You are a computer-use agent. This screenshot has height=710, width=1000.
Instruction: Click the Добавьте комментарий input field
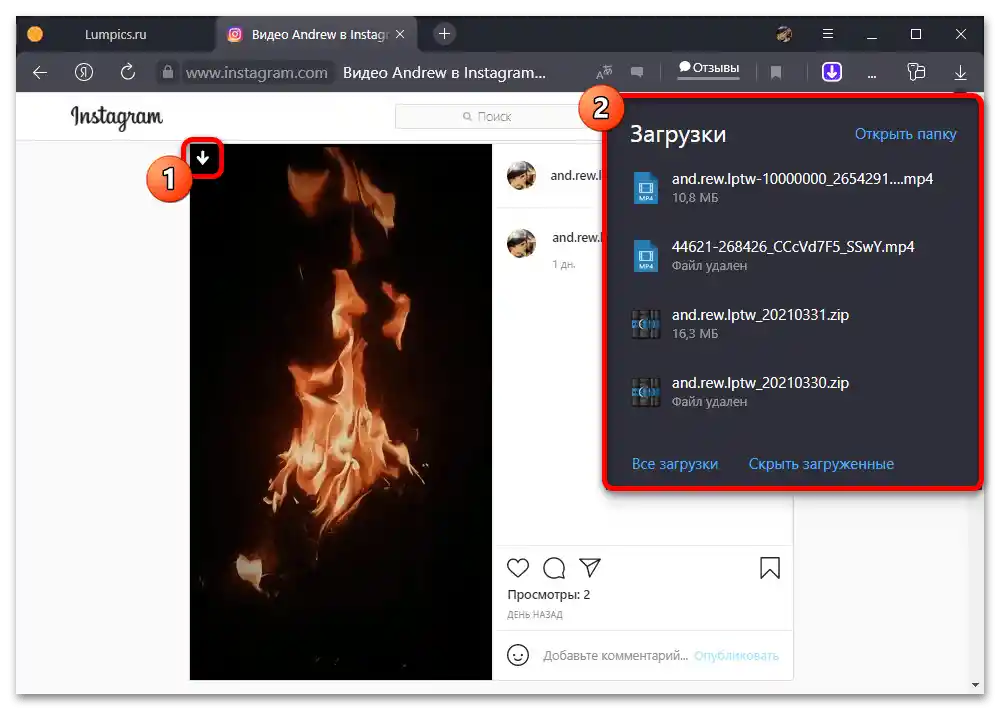pyautogui.click(x=615, y=656)
